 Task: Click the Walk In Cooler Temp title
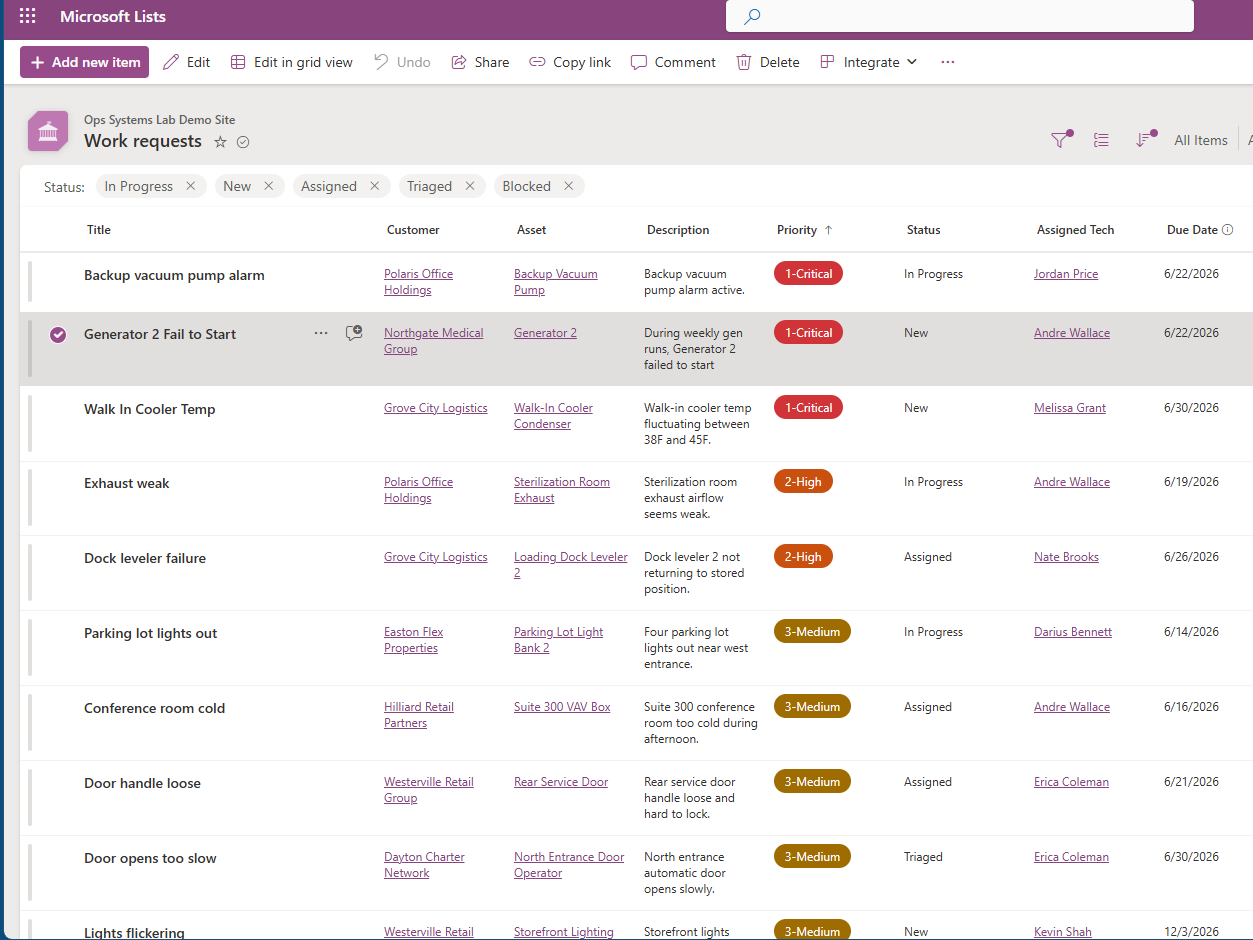click(x=150, y=409)
